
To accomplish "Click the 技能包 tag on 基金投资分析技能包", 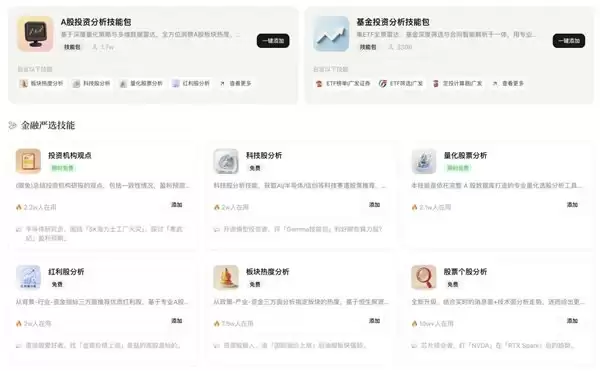I will tap(368, 47).
